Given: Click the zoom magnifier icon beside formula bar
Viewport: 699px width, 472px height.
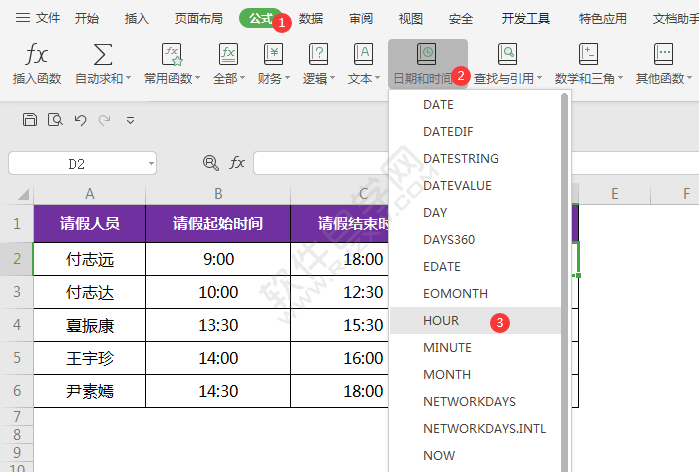Looking at the screenshot, I should click(210, 163).
